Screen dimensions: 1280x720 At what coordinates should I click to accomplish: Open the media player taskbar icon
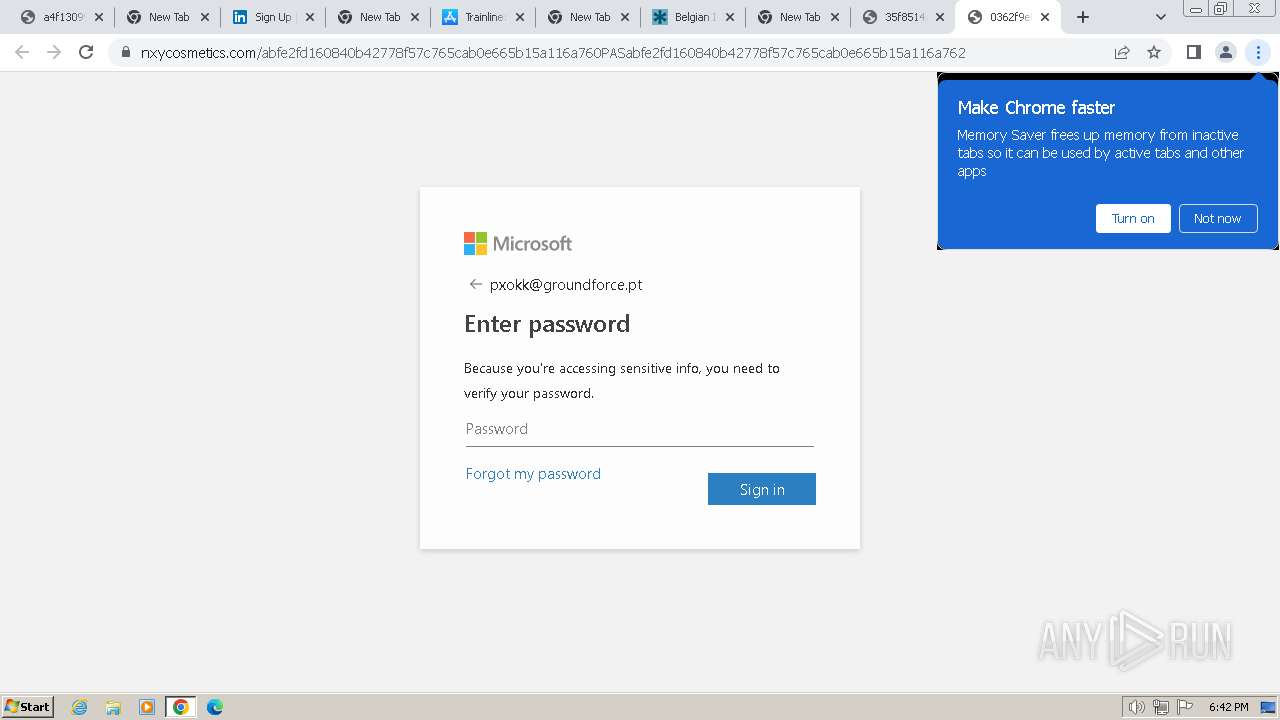point(147,707)
